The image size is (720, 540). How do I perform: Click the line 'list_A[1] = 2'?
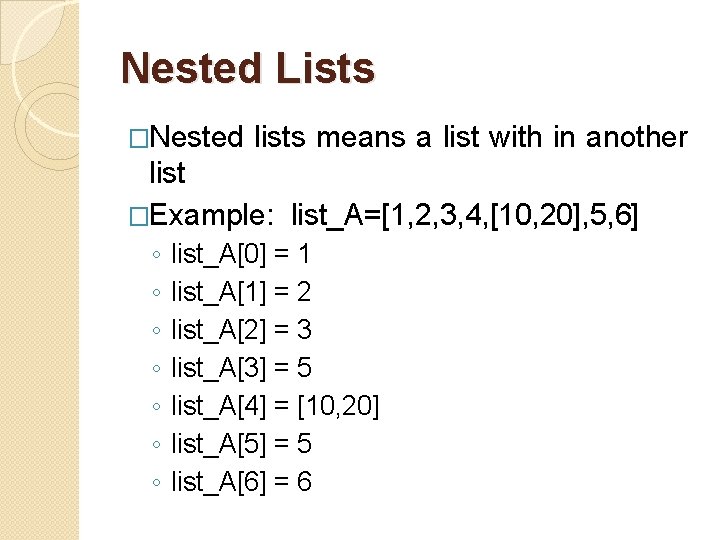(241, 292)
